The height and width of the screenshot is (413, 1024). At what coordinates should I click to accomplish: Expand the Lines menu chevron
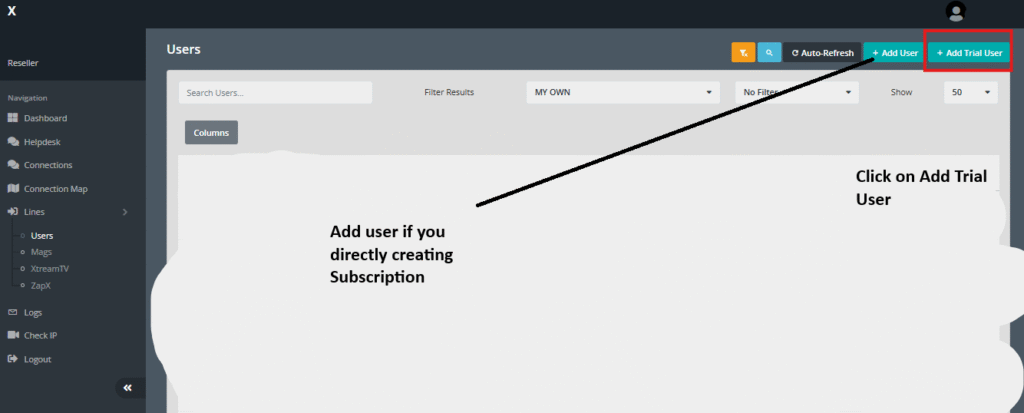[124, 212]
